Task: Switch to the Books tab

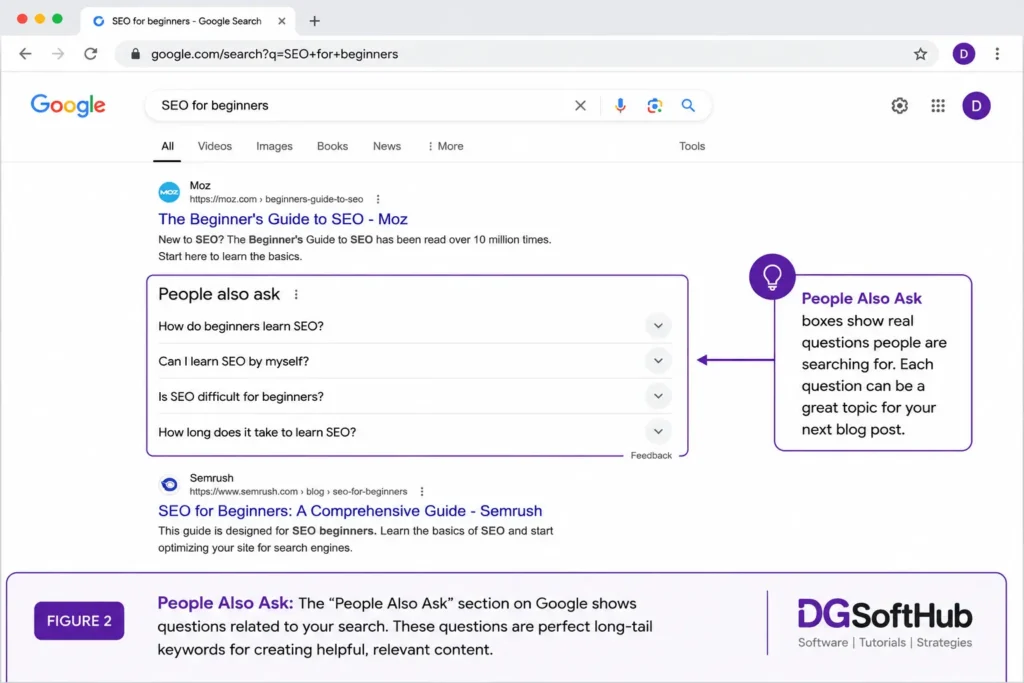Action: [332, 146]
